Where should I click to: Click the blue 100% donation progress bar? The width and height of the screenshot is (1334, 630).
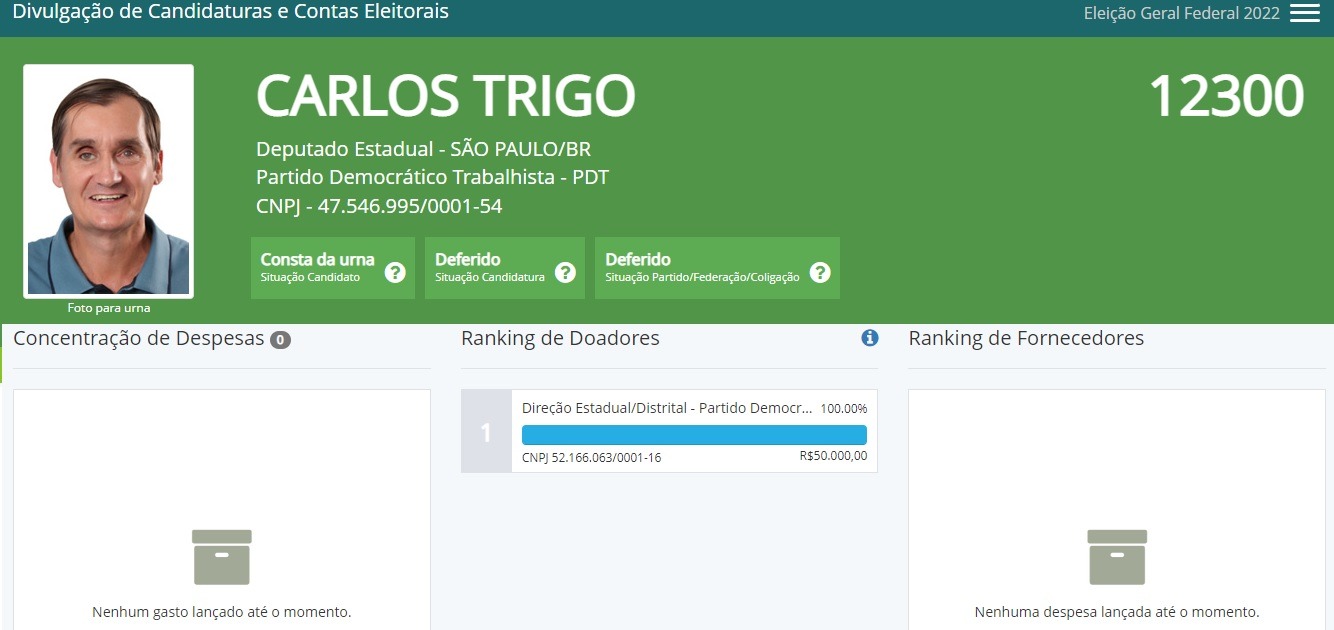click(694, 434)
